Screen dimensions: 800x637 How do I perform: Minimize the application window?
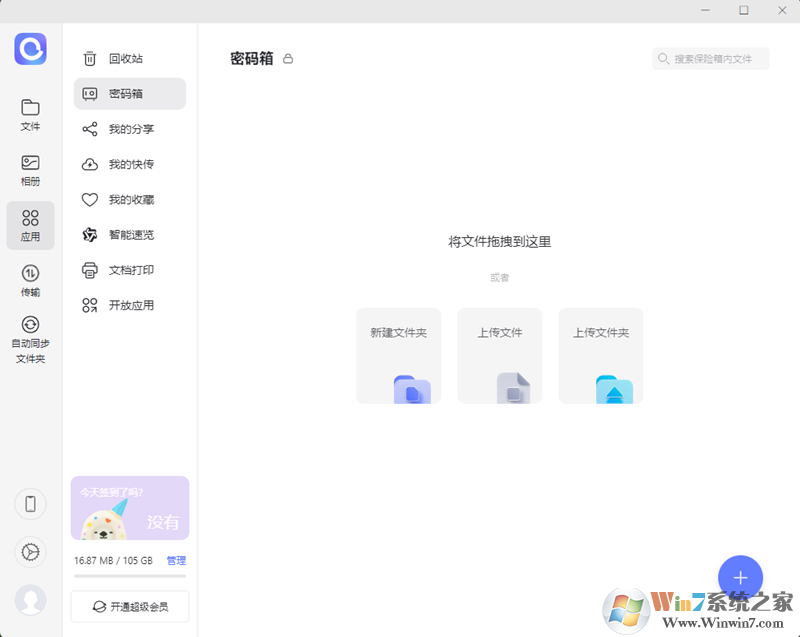pyautogui.click(x=705, y=10)
